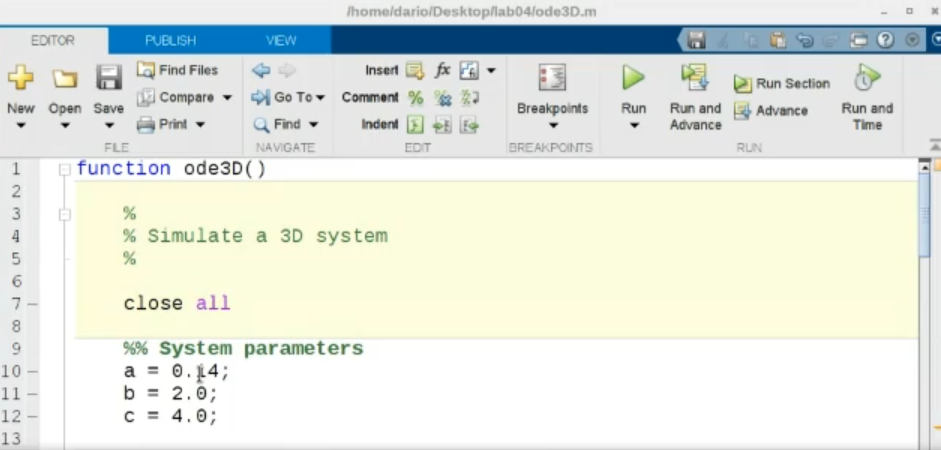Viewport: 941px width, 450px height.
Task: Toggle breakpoint at line 10
Action: [33, 372]
